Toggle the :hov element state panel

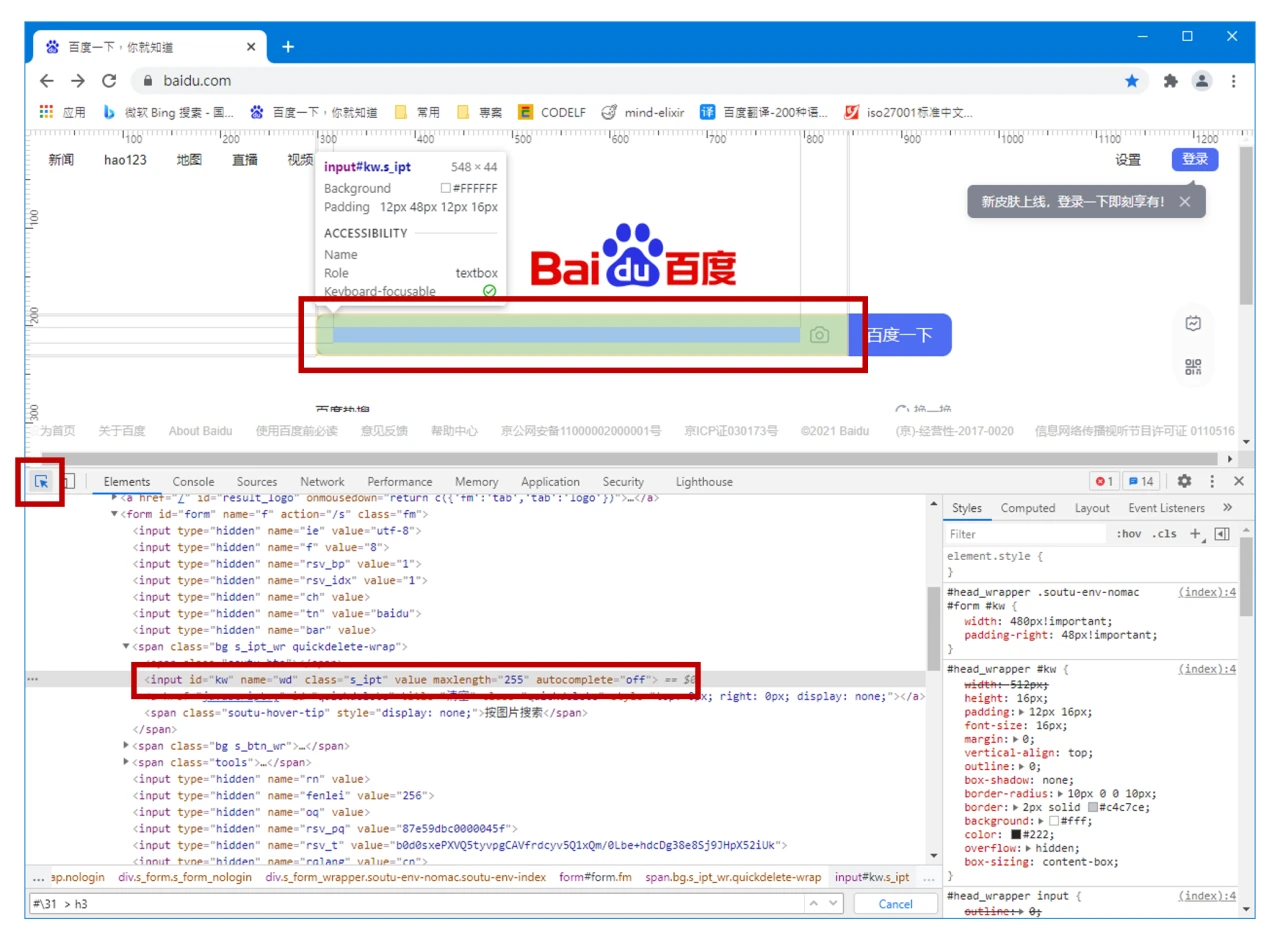coord(1128,535)
